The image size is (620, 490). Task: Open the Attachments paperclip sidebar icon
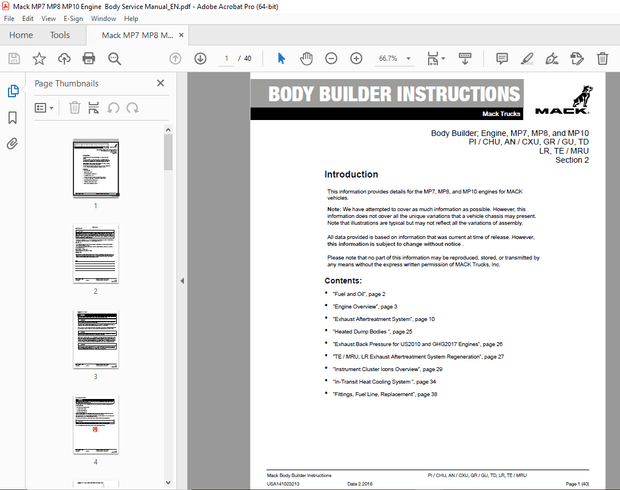tap(13, 144)
